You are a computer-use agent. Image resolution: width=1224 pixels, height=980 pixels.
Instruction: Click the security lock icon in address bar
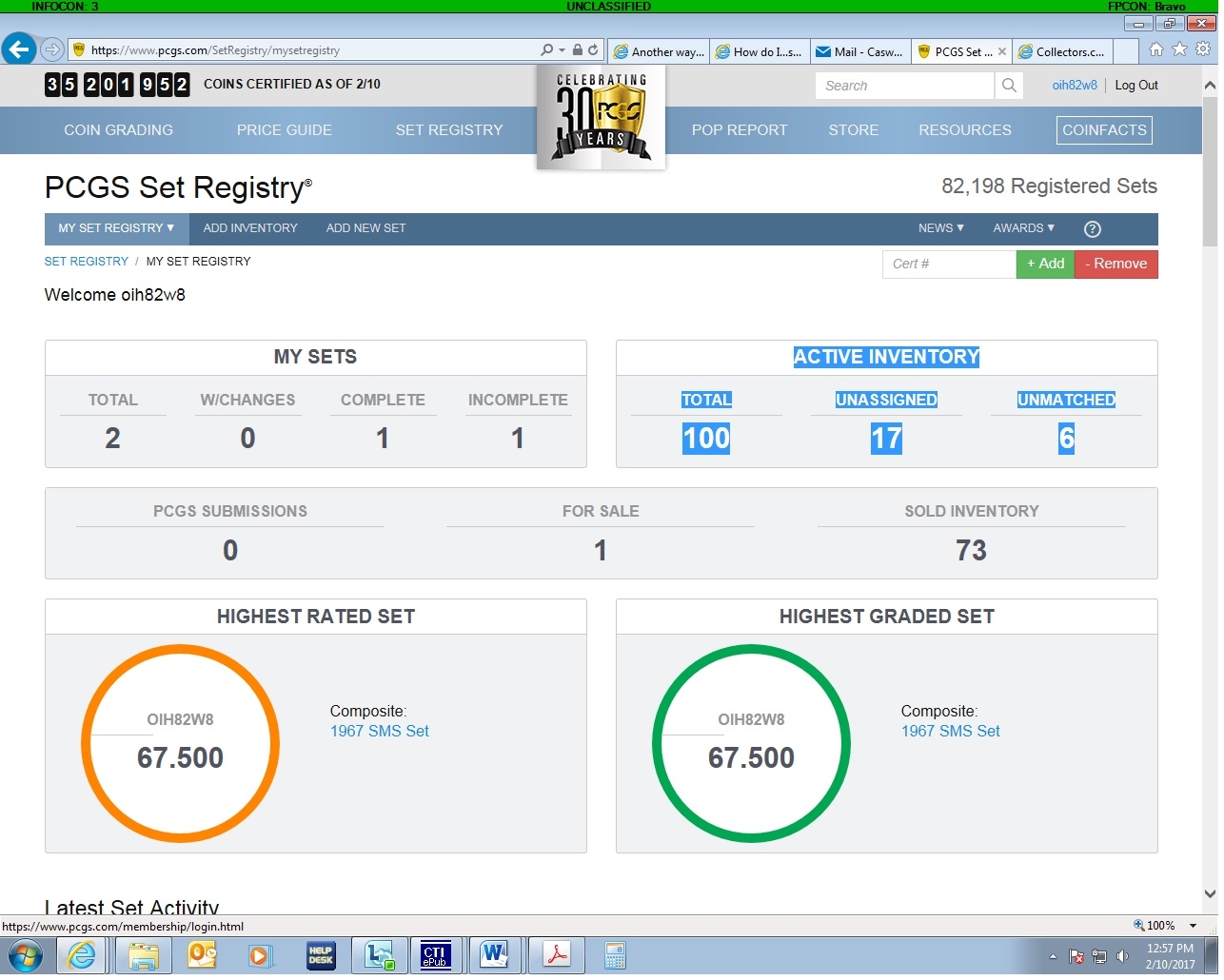(x=577, y=49)
